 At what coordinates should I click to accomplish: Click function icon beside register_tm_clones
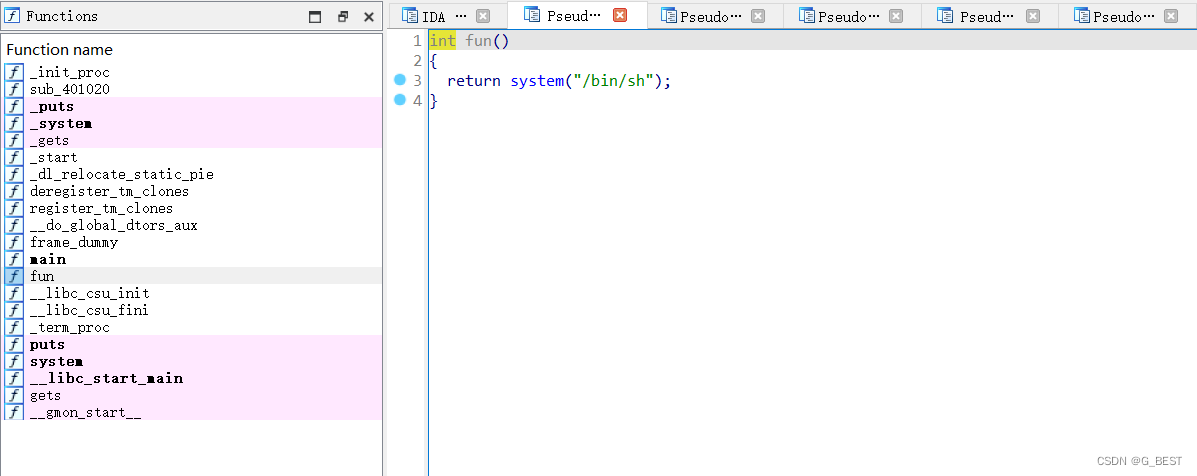coord(14,208)
